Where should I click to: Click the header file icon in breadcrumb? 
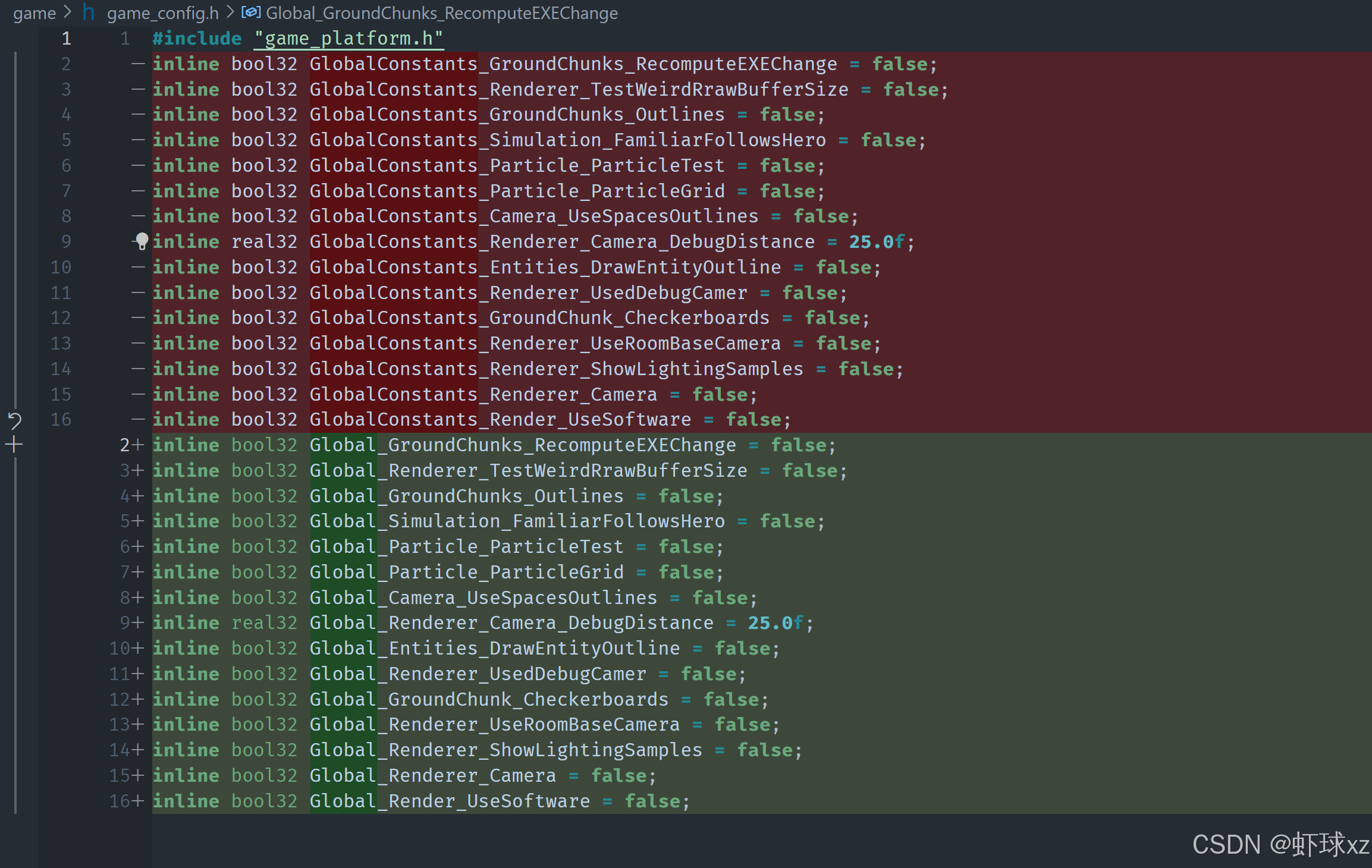[x=89, y=12]
